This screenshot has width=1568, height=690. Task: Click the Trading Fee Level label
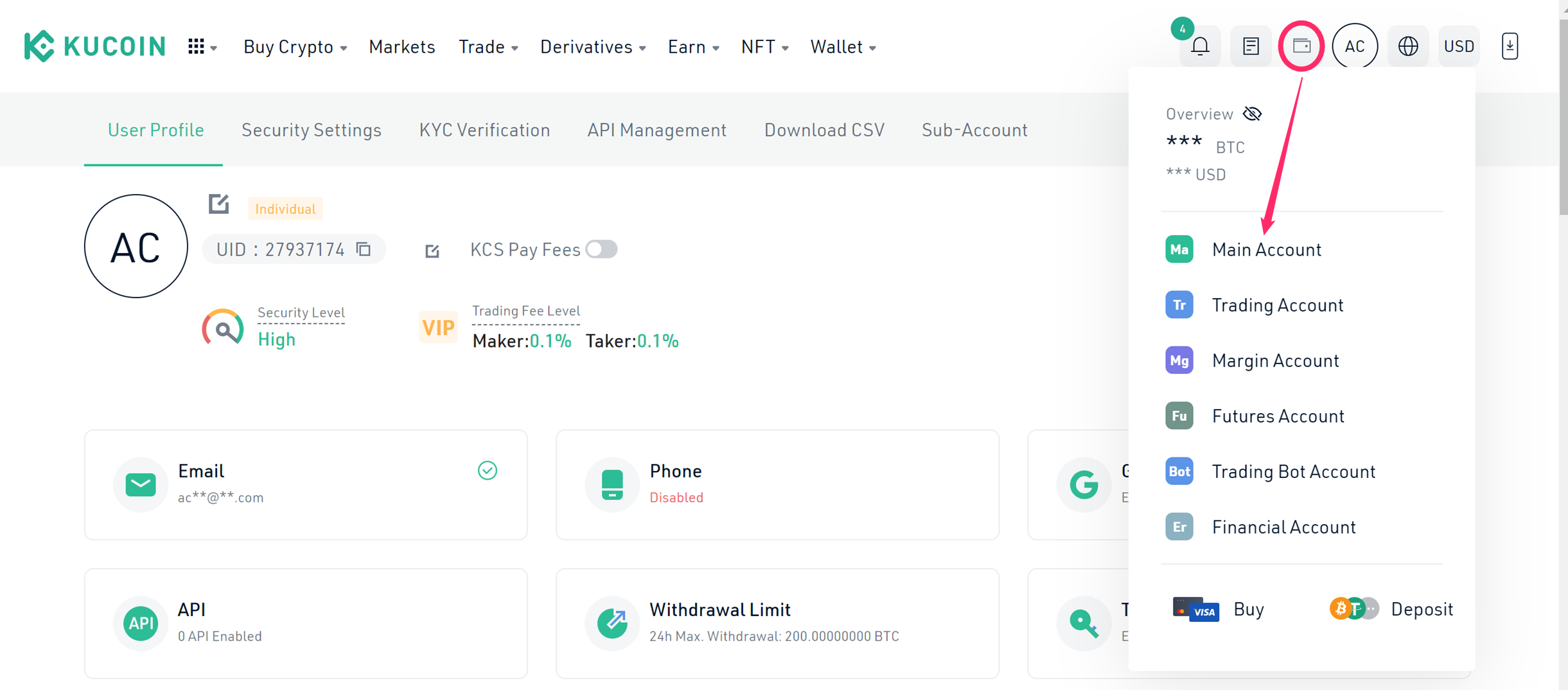pyautogui.click(x=525, y=310)
